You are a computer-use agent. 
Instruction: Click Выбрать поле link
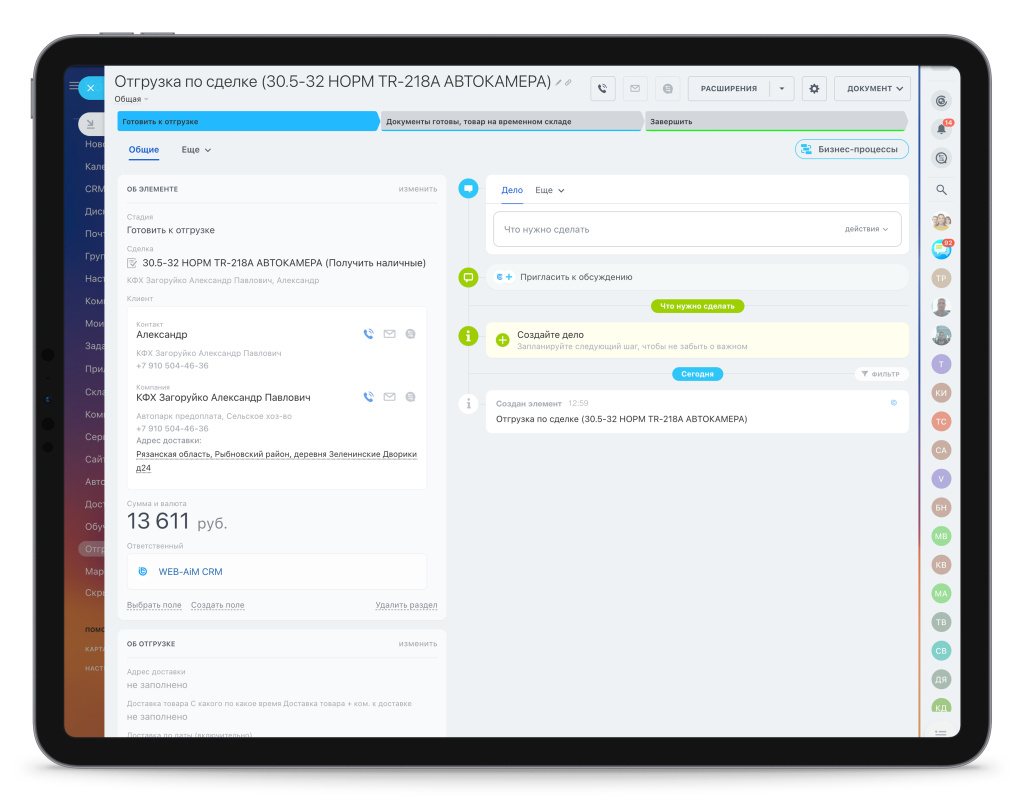[x=154, y=605]
